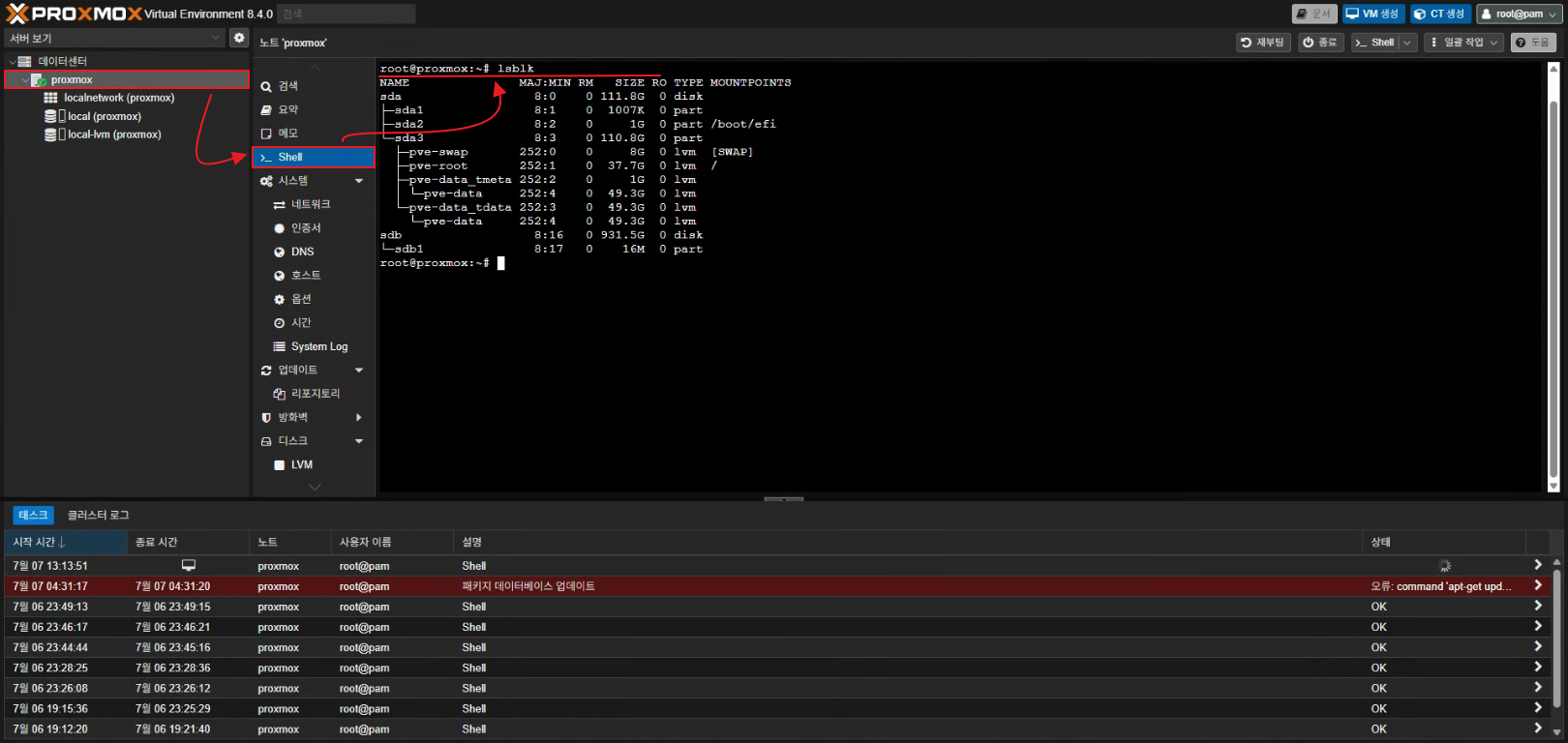Select local (proxmox) storage item
Screen dimensions: 1568x743
click(104, 116)
